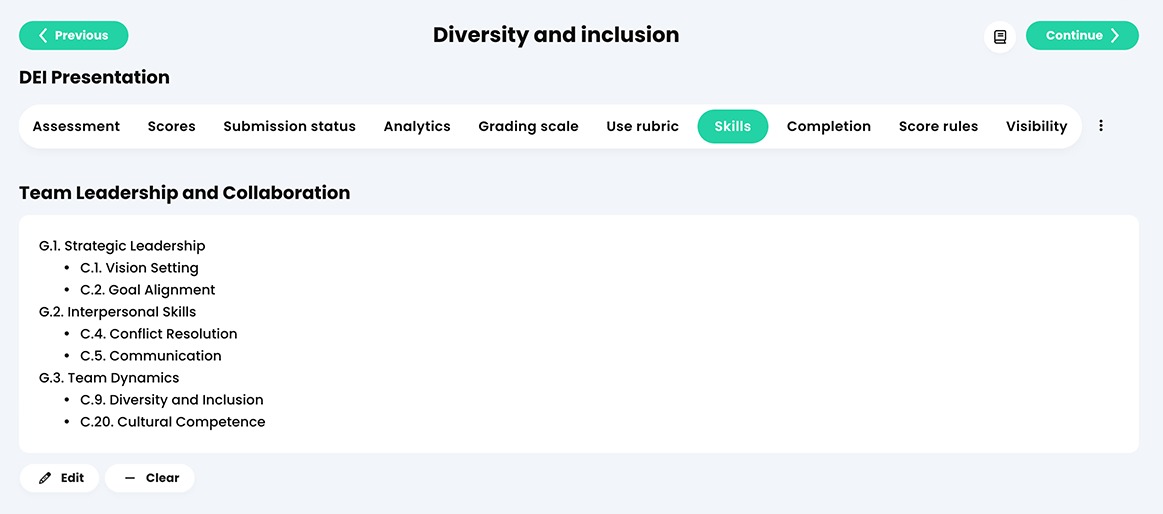Switch to the Assessment tab

pos(76,126)
